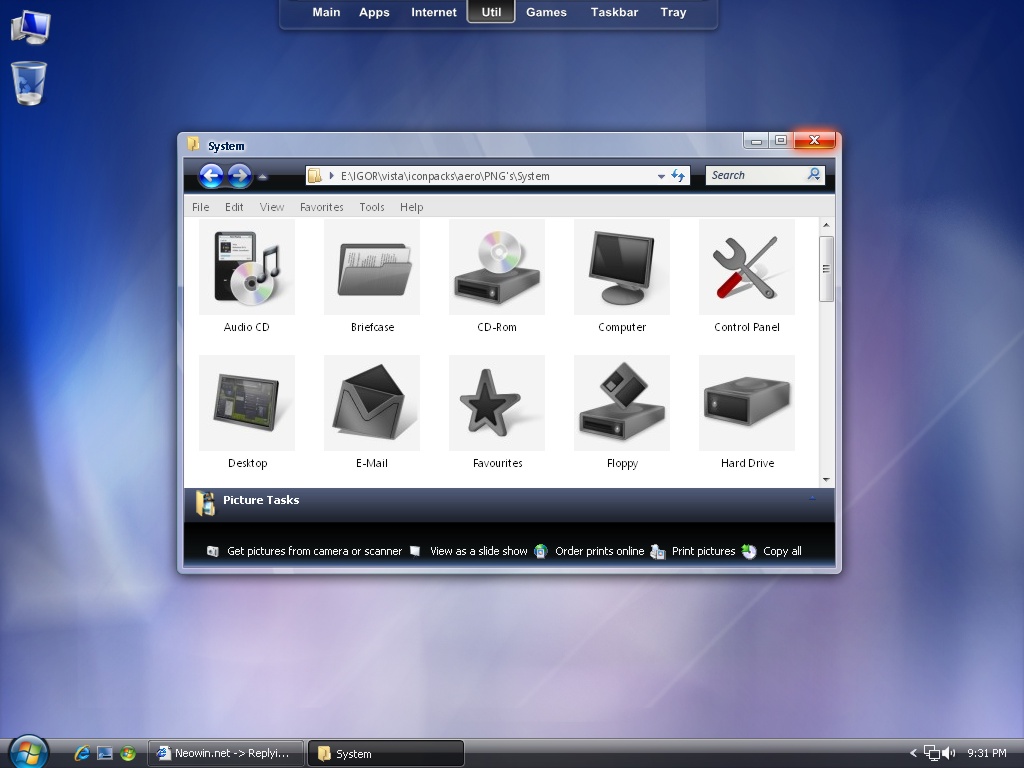Select the Control Panel tools icon
This screenshot has height=768, width=1024.
pyautogui.click(x=747, y=267)
